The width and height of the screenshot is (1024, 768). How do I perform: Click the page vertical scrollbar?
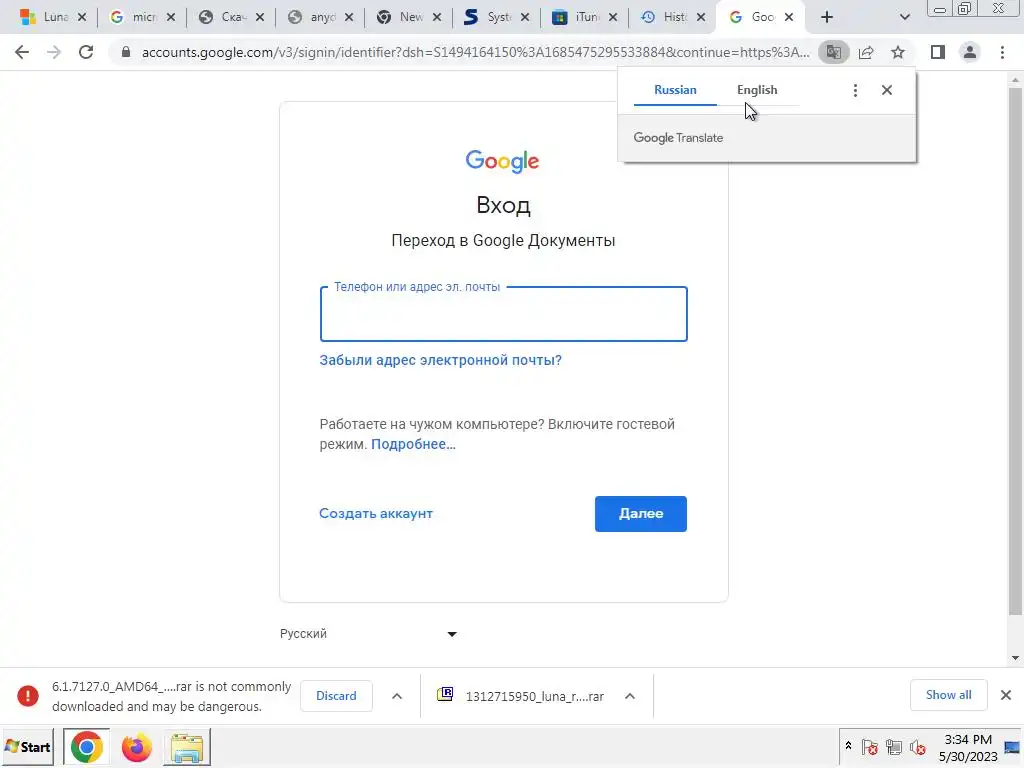coord(1015,351)
